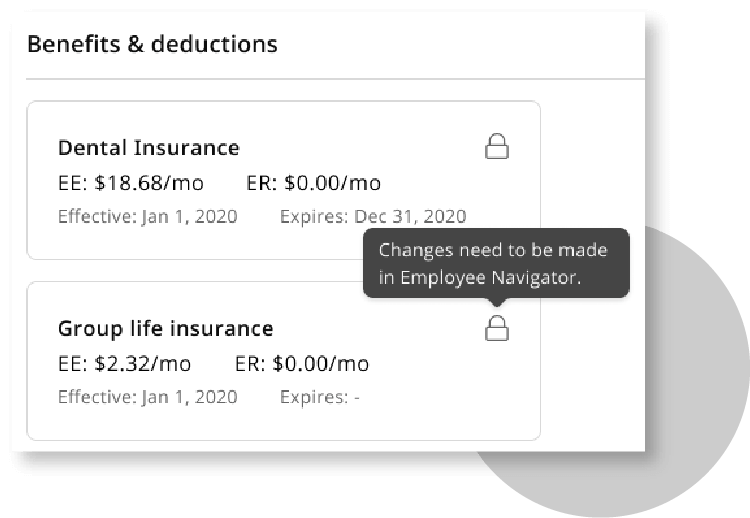
Task: Select the Group life insurance title
Action: coord(165,329)
